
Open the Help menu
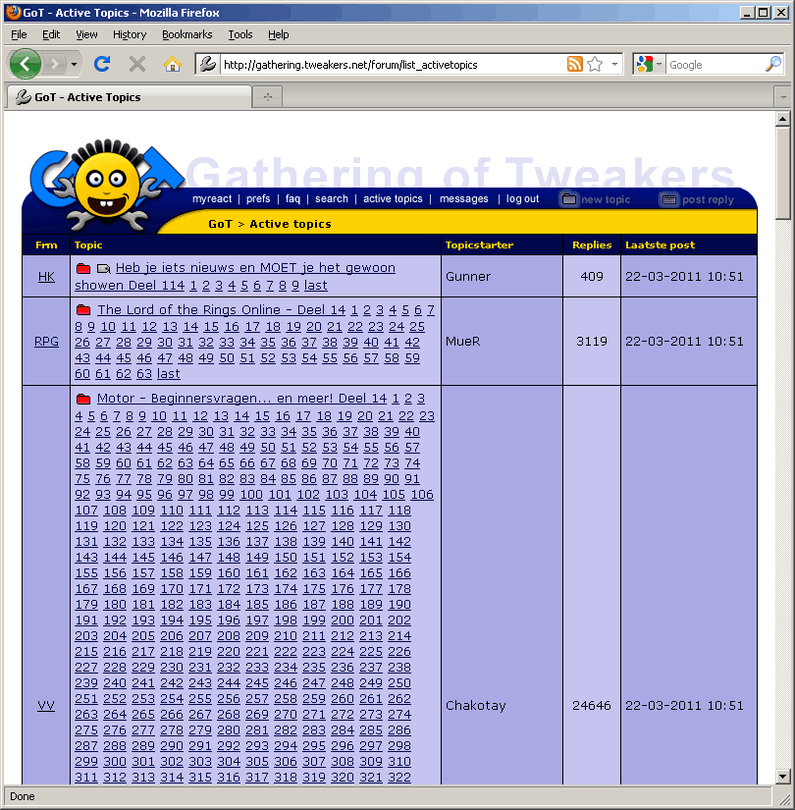pos(278,35)
